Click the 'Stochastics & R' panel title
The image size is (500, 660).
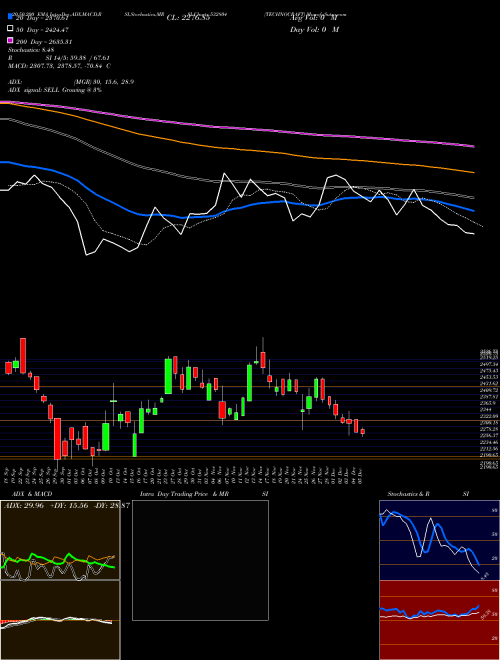point(409,494)
